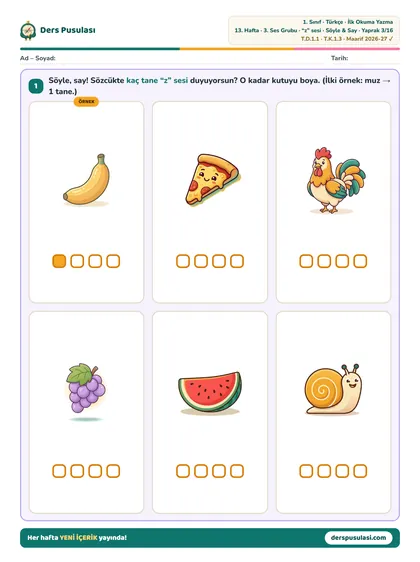
Task: Open the derspusulasi.com link
Action: 358,538
